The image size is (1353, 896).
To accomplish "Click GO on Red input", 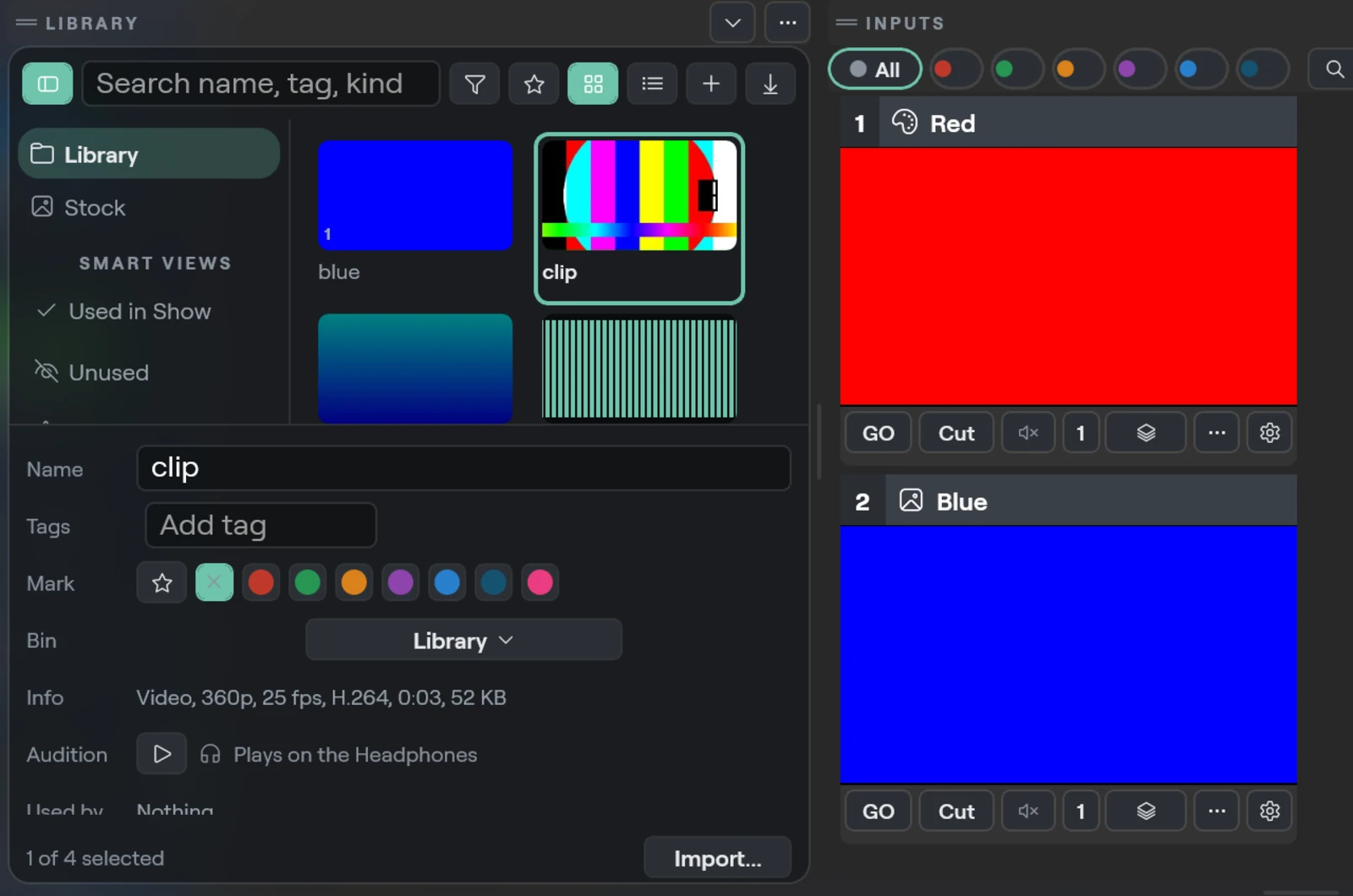I will (x=878, y=433).
